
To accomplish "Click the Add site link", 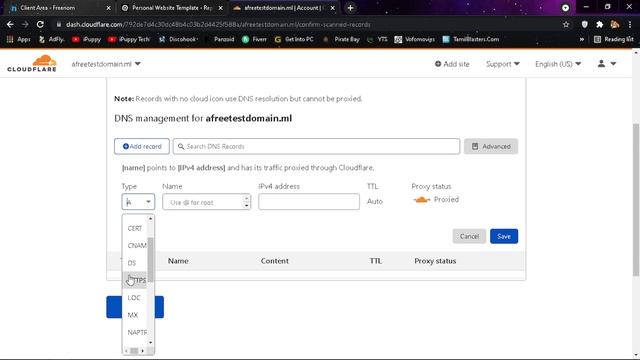I will (452, 64).
